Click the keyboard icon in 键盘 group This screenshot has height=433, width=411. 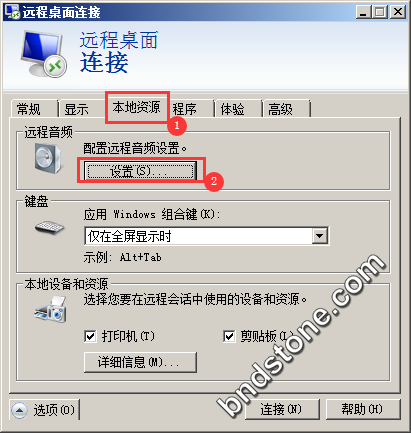(x=50, y=228)
